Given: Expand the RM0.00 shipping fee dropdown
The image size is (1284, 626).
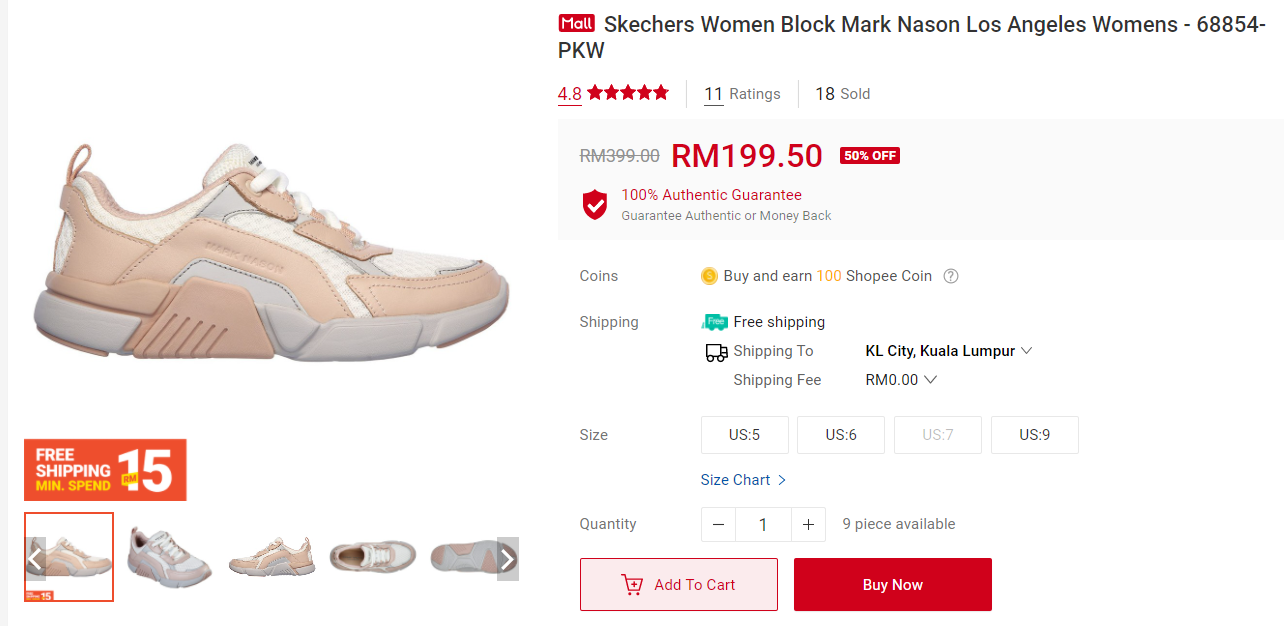Looking at the screenshot, I should (930, 380).
